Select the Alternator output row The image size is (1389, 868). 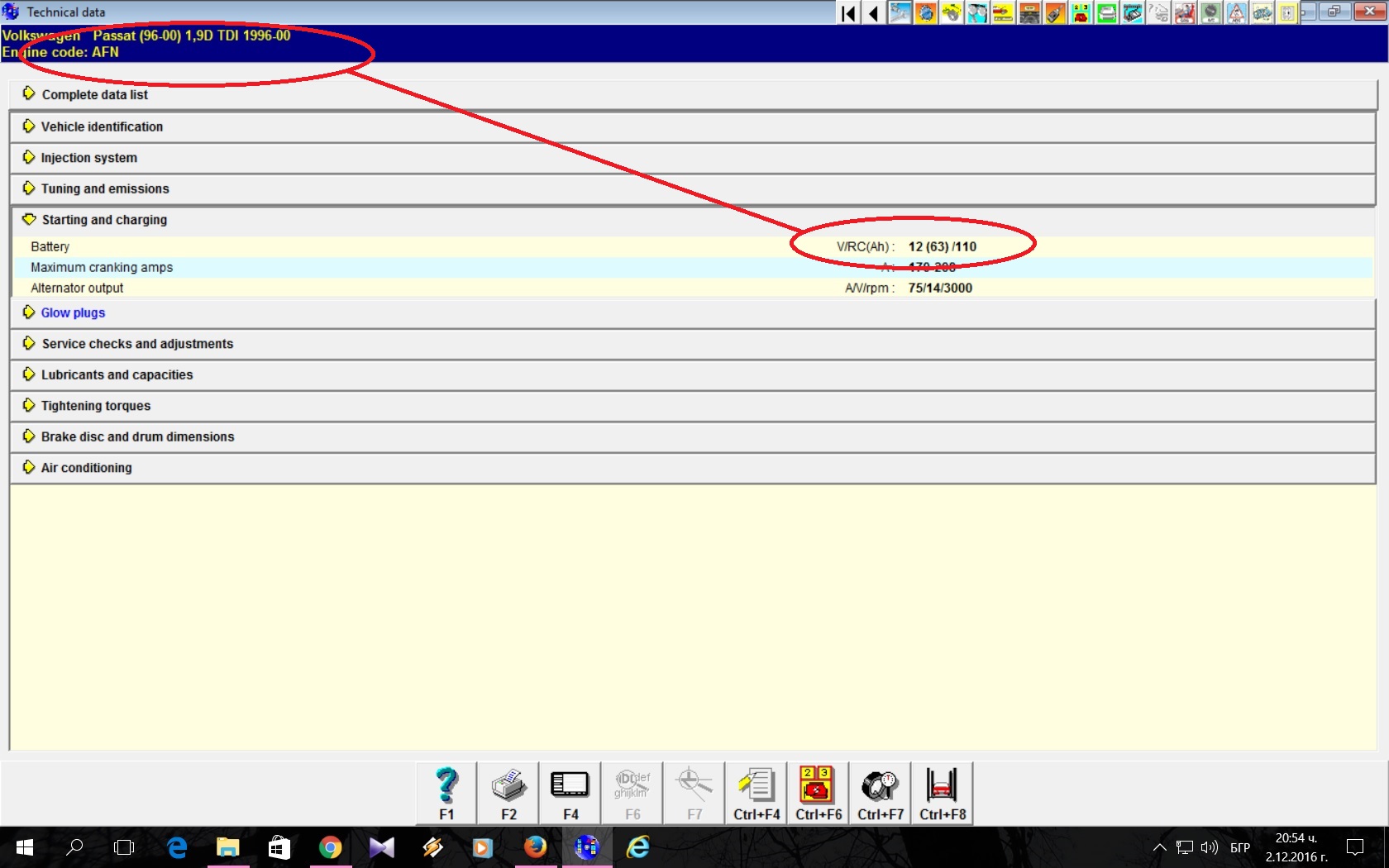[77, 288]
